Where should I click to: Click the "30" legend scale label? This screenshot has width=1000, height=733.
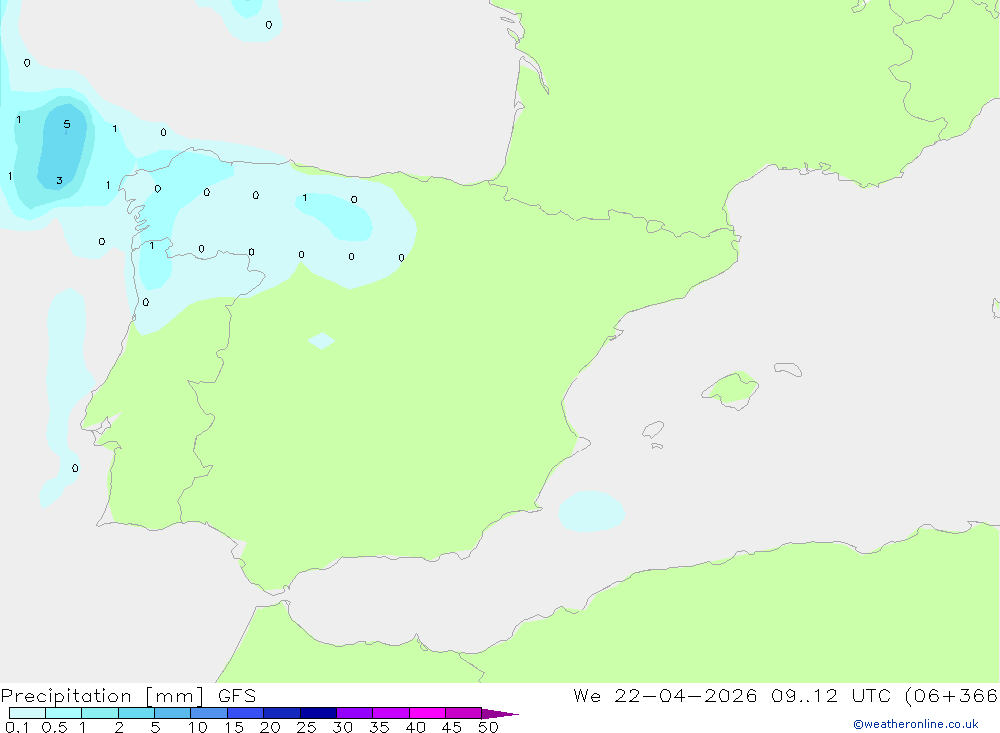pos(342,727)
